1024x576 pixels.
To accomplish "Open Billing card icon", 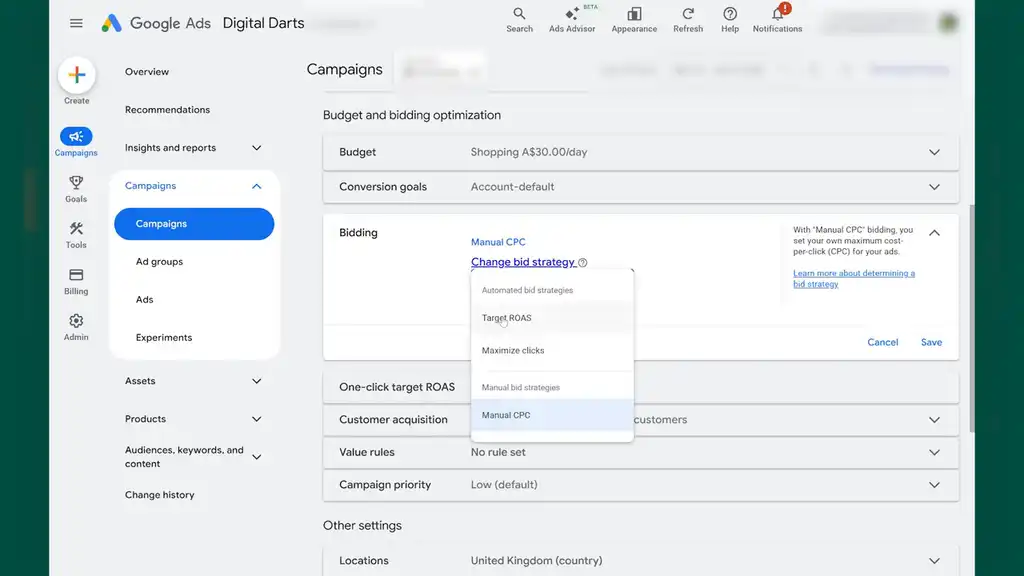I will pyautogui.click(x=76, y=275).
